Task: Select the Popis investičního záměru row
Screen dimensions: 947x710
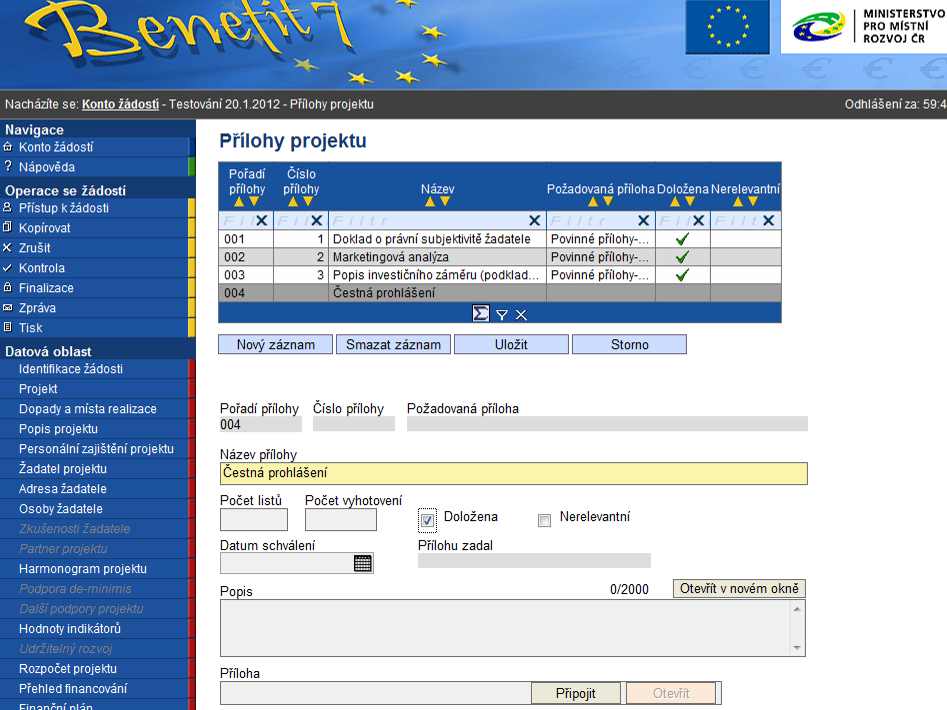Action: 499,275
